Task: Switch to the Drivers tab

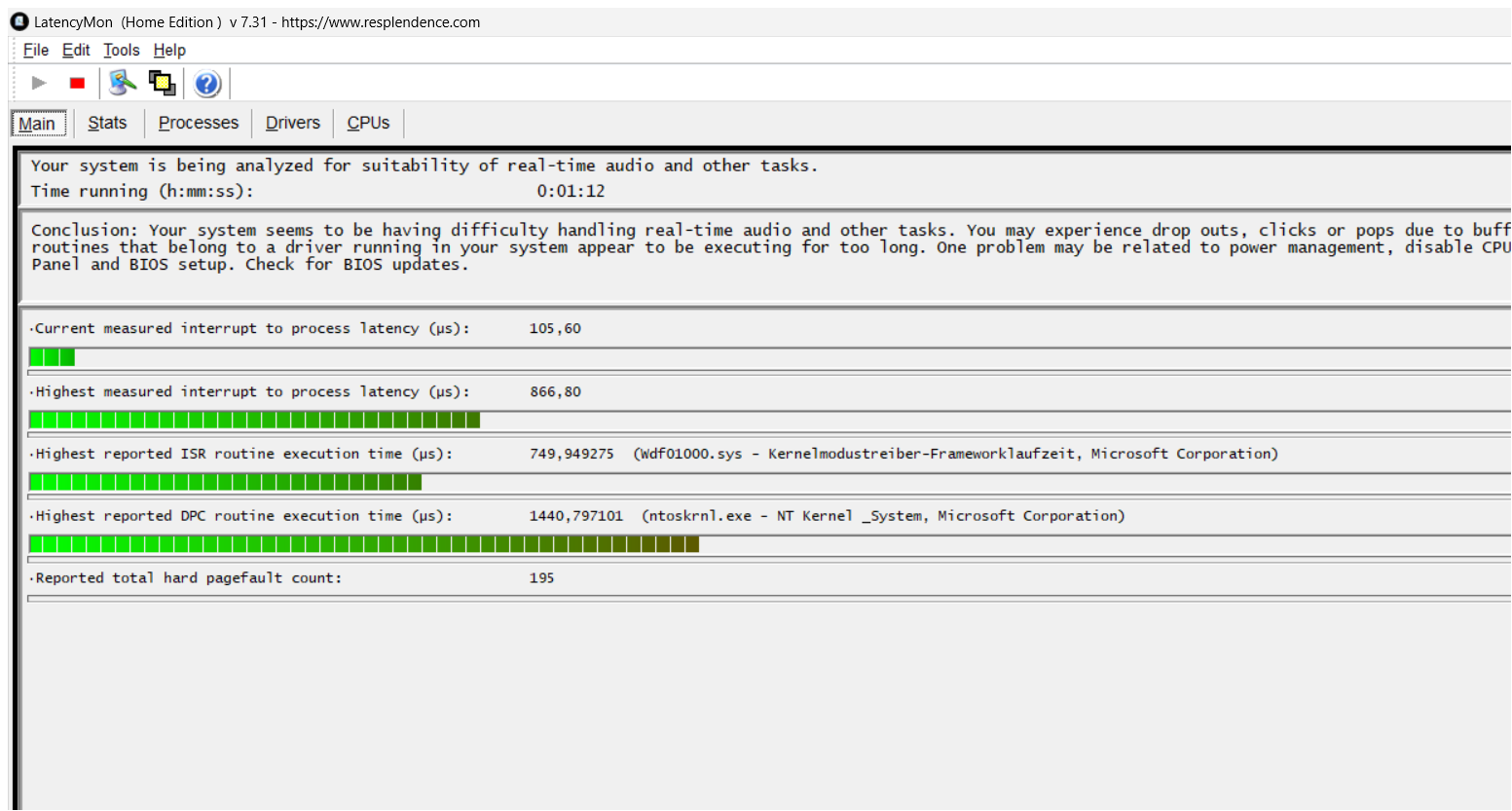Action: click(293, 123)
